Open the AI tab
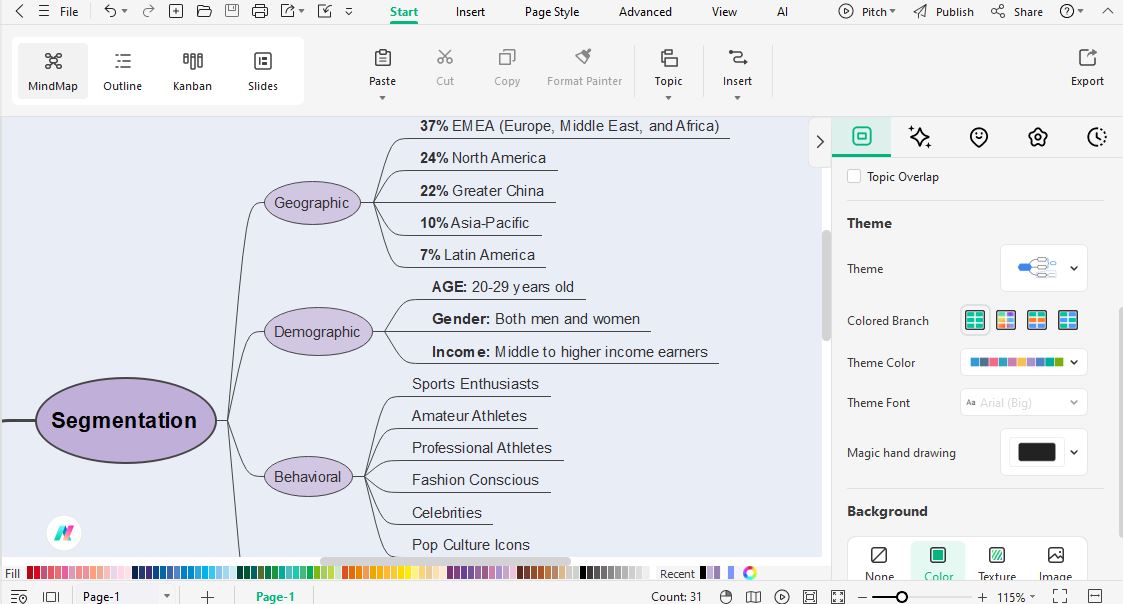The image size is (1123, 604). click(x=782, y=12)
